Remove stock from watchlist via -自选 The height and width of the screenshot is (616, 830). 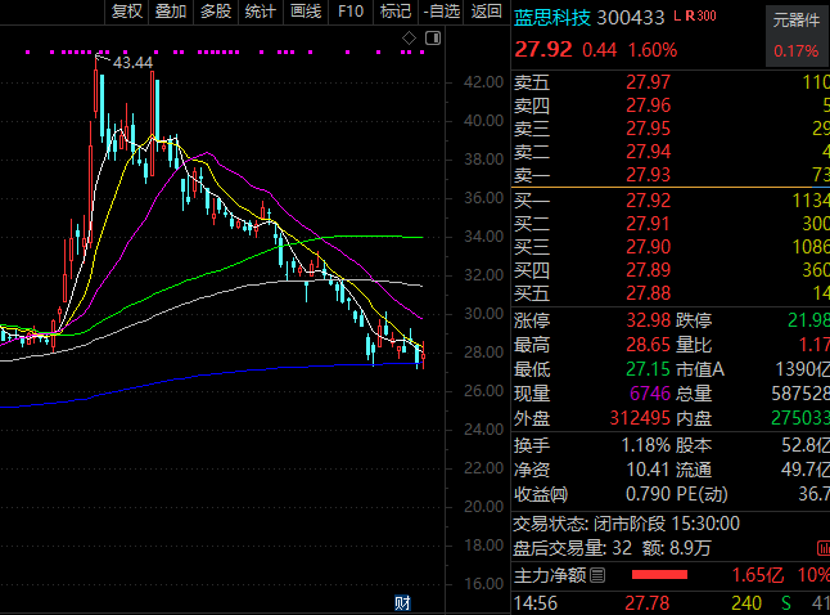click(441, 11)
